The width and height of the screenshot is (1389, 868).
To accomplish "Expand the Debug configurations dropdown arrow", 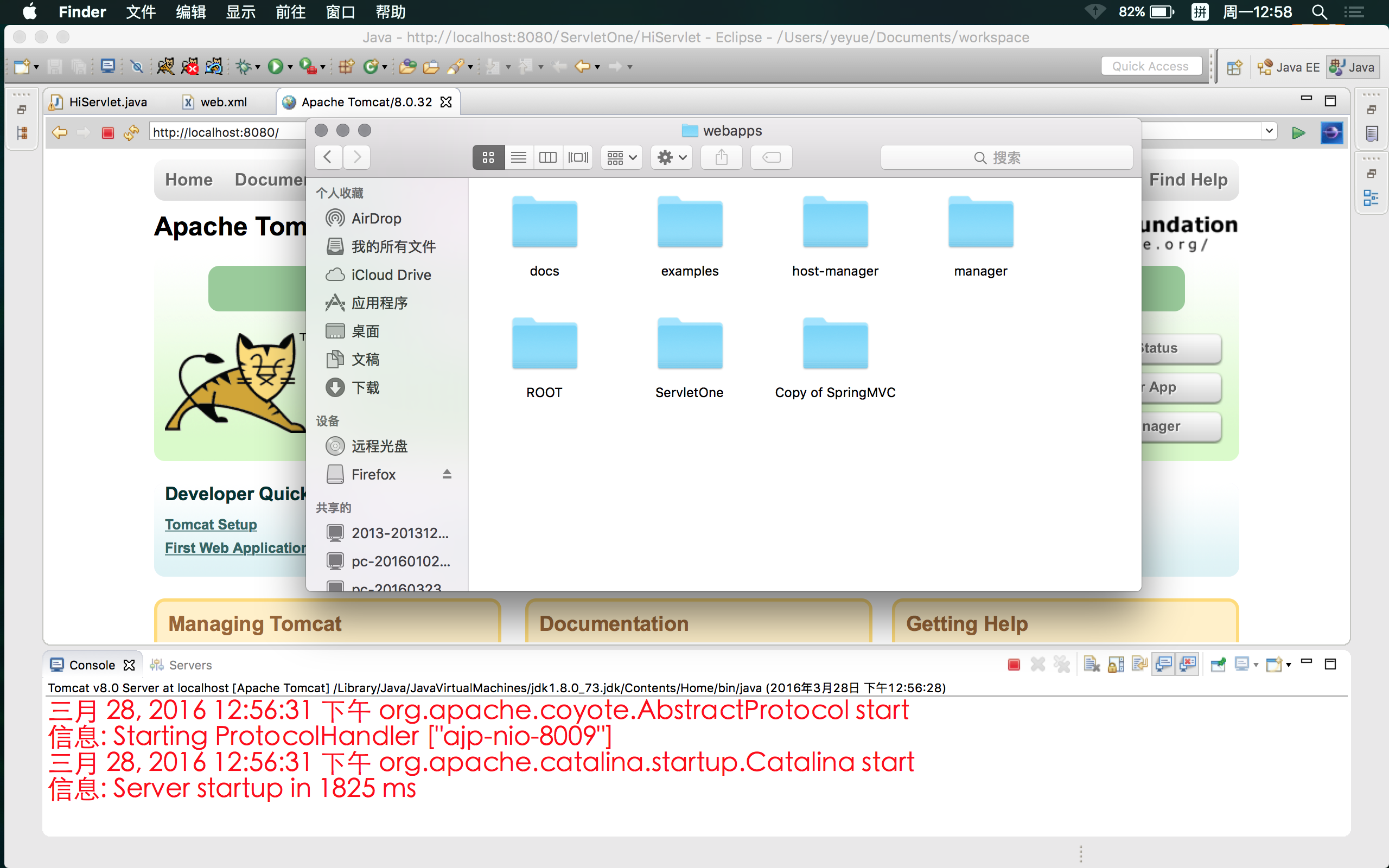I will pyautogui.click(x=258, y=67).
